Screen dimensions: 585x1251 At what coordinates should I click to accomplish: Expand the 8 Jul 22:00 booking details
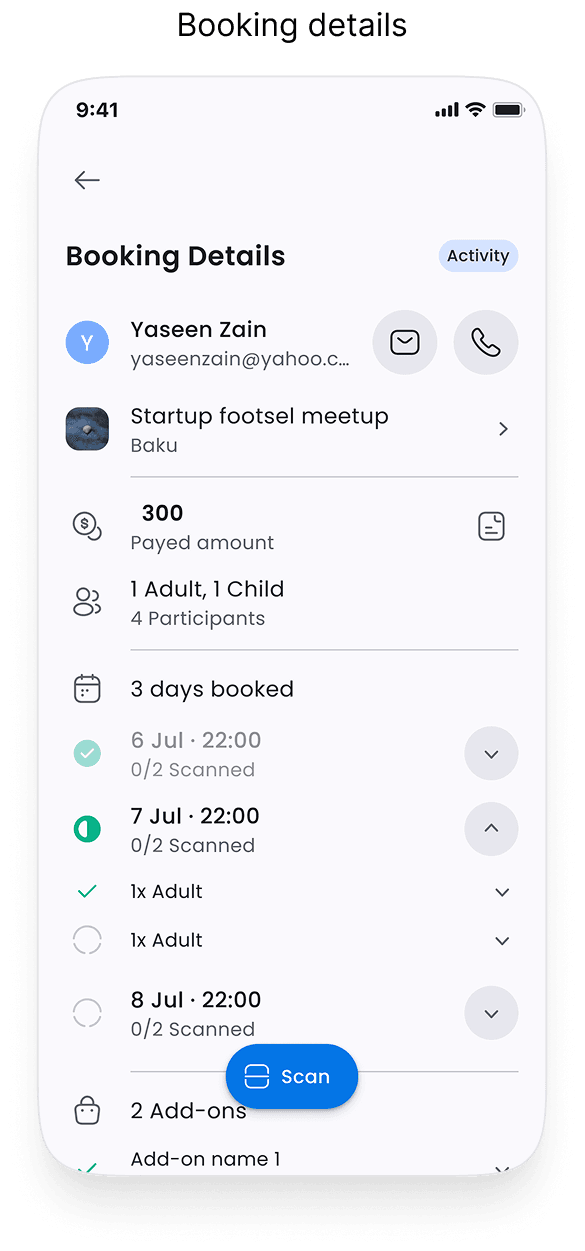point(491,1012)
